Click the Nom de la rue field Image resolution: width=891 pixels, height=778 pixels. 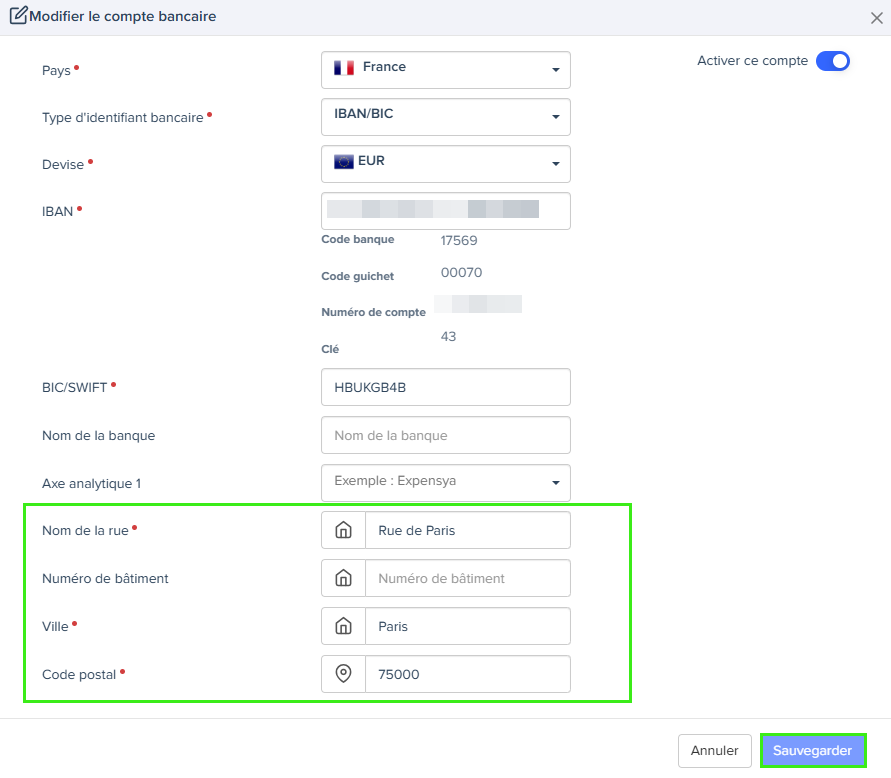pos(468,530)
